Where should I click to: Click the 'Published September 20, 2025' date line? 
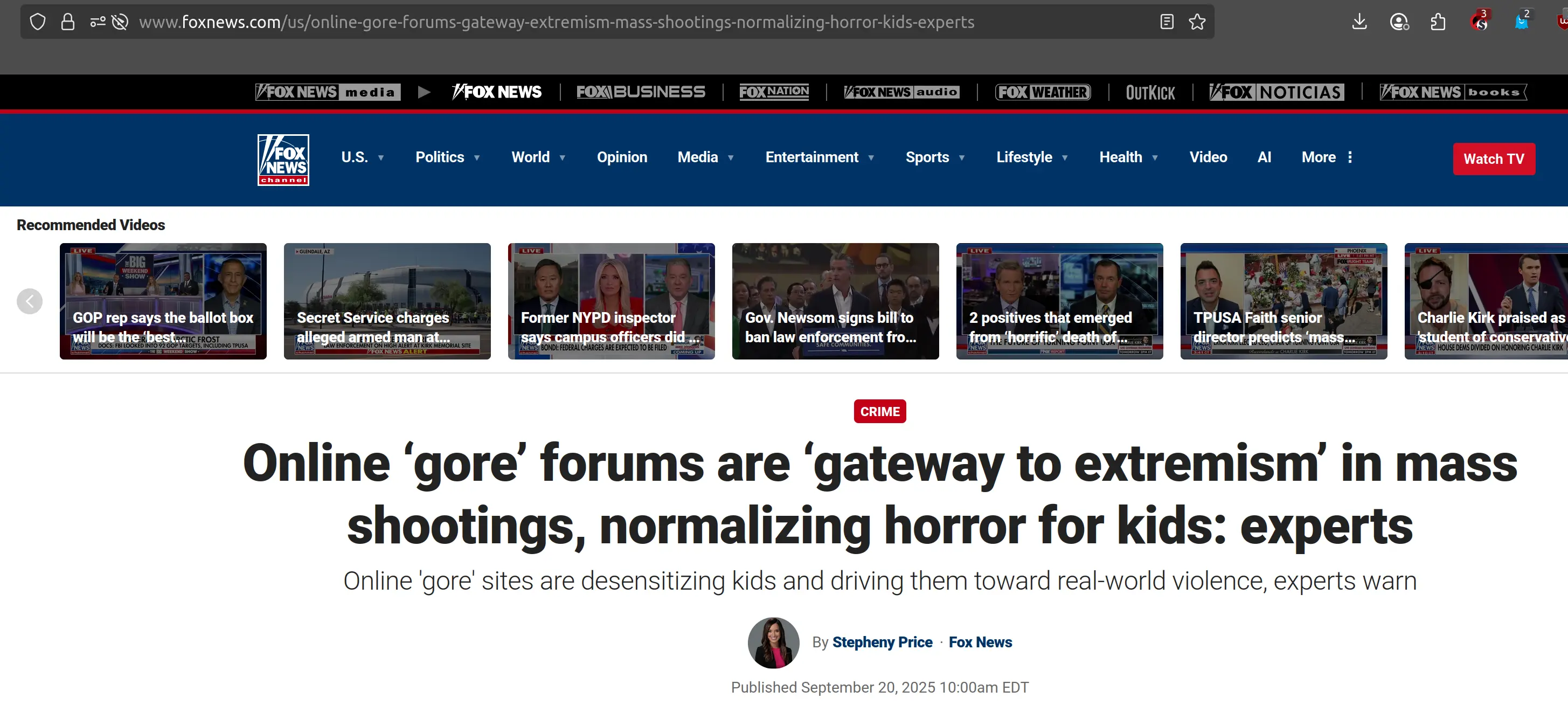(x=879, y=687)
